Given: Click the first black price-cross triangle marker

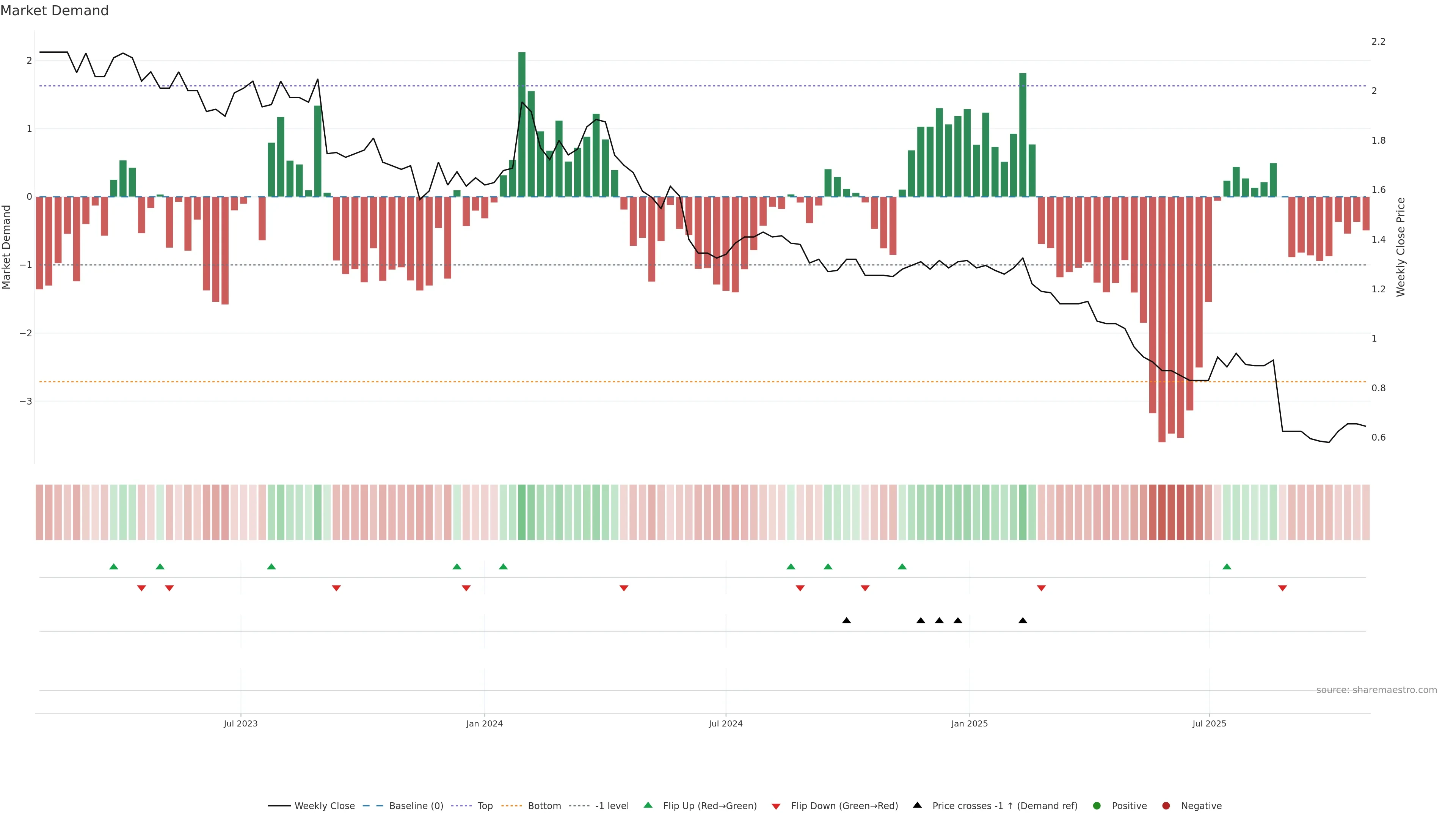Looking at the screenshot, I should tap(846, 621).
